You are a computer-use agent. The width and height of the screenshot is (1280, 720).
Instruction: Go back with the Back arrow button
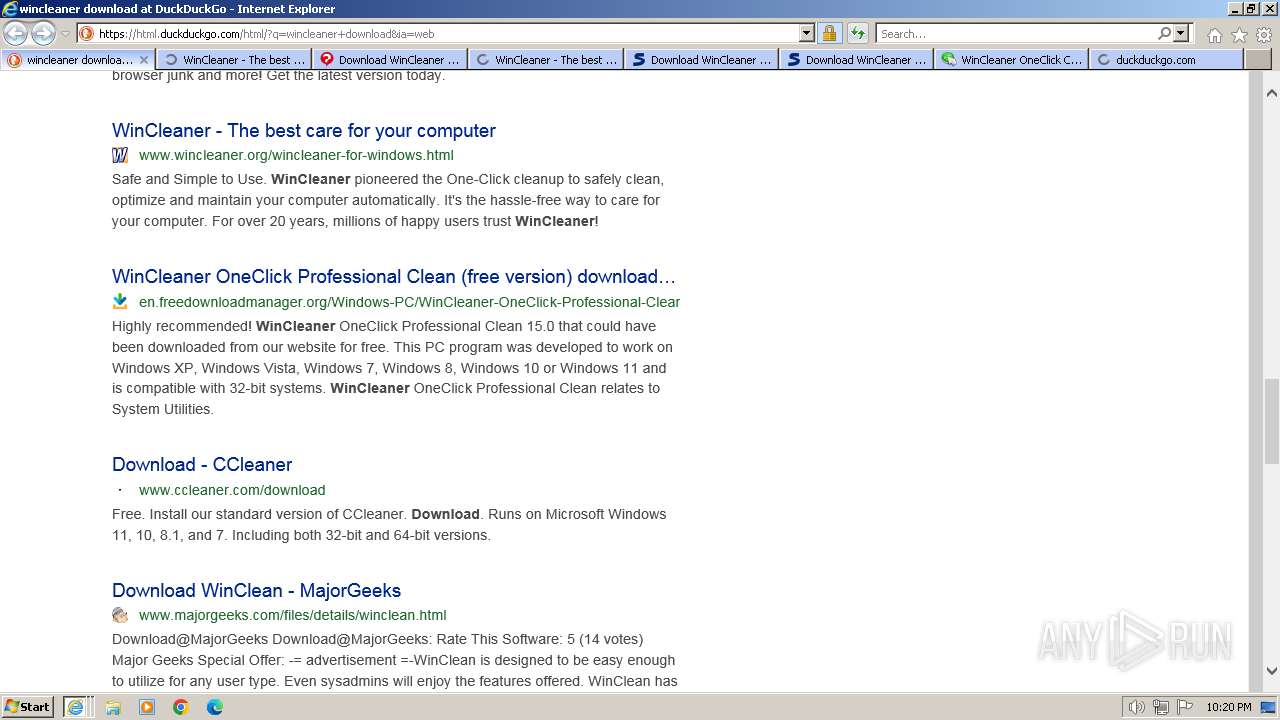pyautogui.click(x=15, y=34)
